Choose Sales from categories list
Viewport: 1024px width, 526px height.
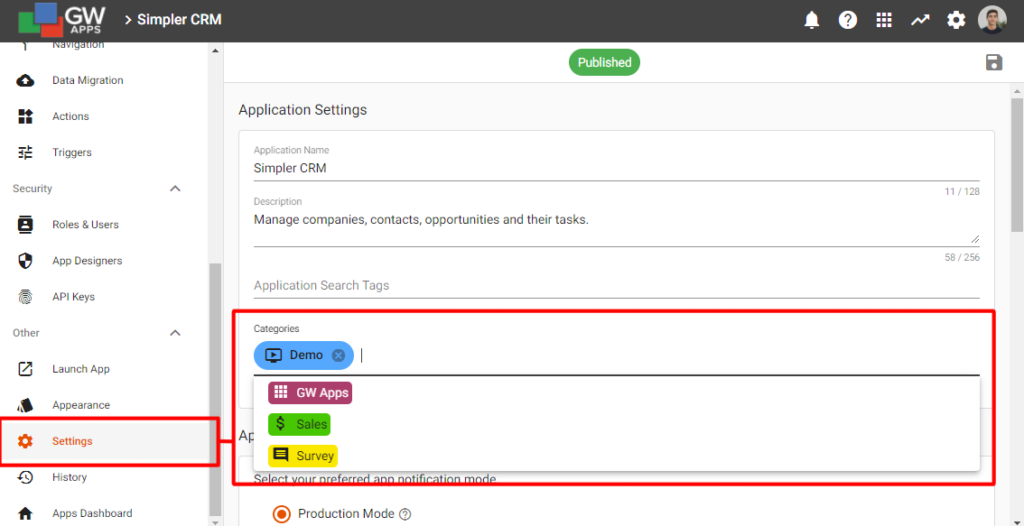click(x=299, y=424)
